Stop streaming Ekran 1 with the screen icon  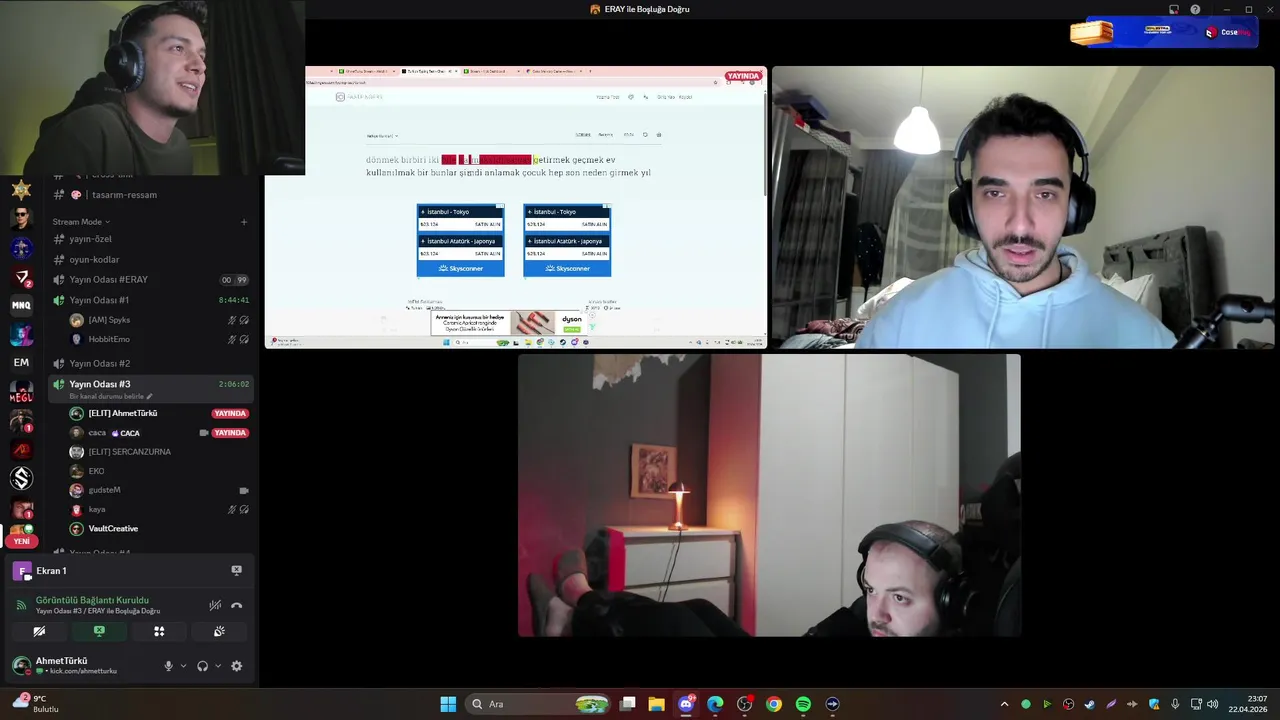(x=236, y=570)
